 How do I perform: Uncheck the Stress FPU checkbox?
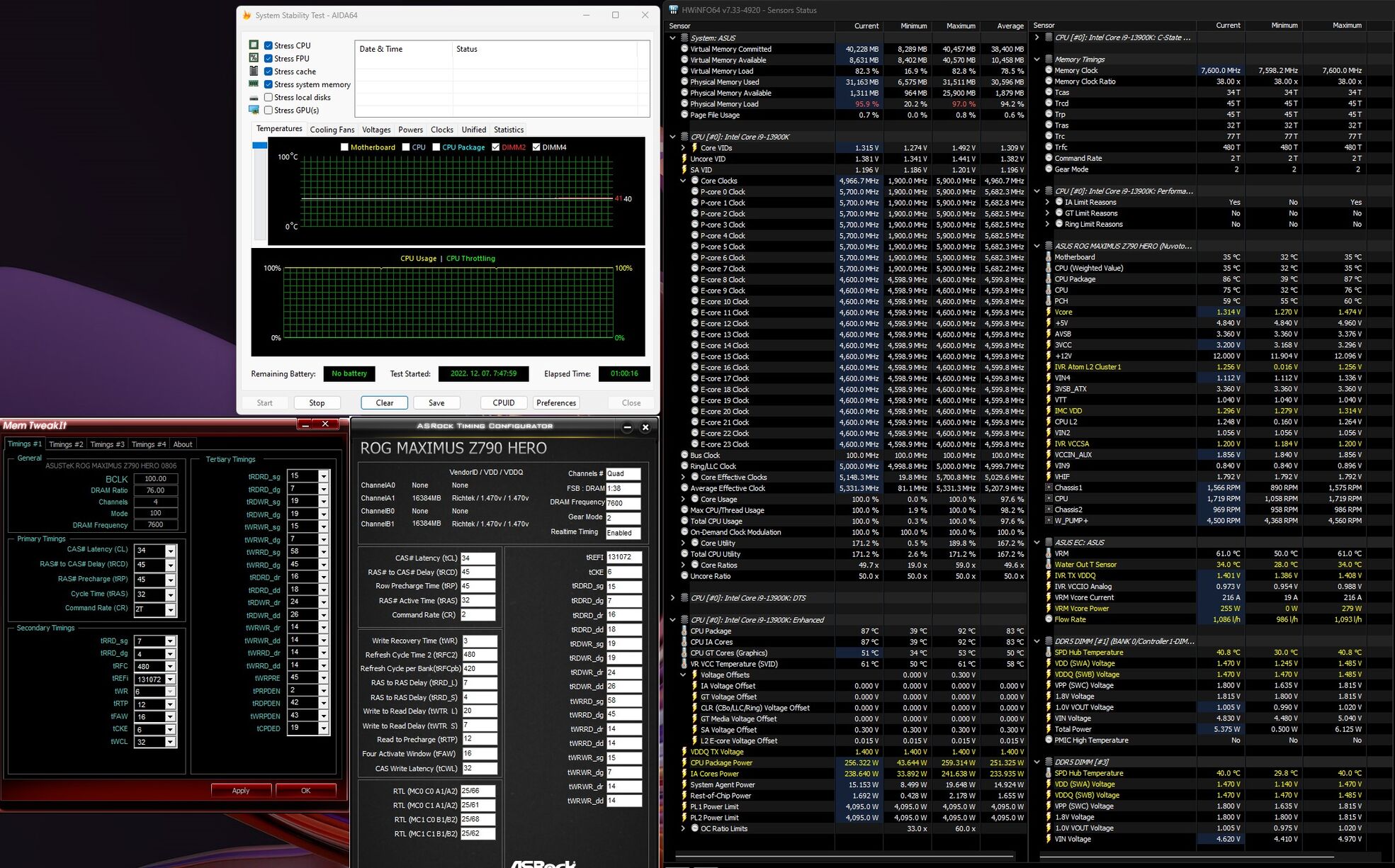coord(269,58)
